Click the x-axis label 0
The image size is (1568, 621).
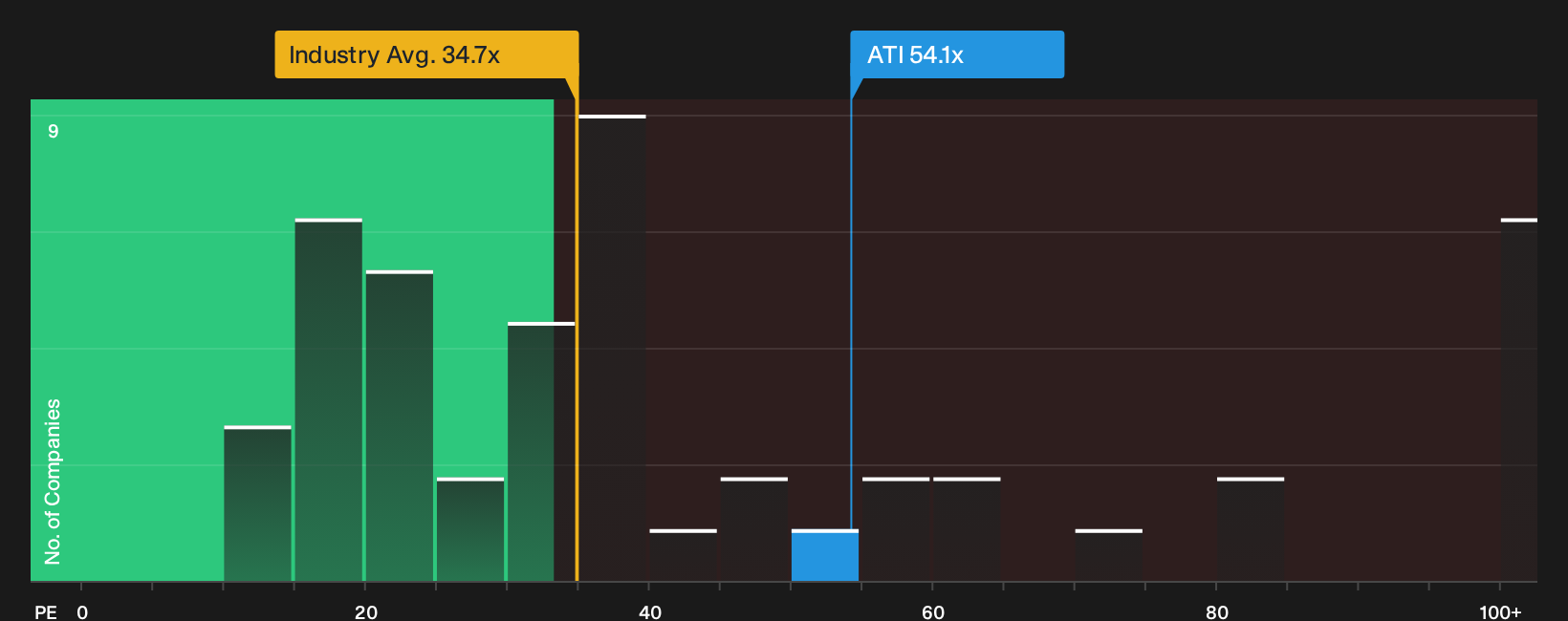tap(82, 611)
